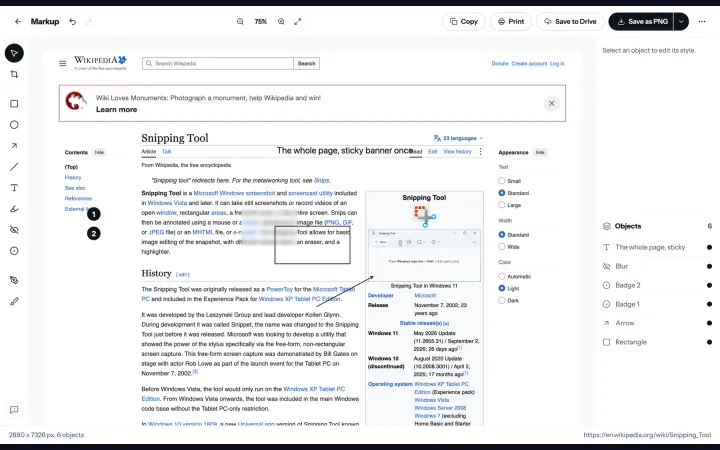Choose the rectangle shape tool
This screenshot has width=720, height=450.
click(x=14, y=104)
